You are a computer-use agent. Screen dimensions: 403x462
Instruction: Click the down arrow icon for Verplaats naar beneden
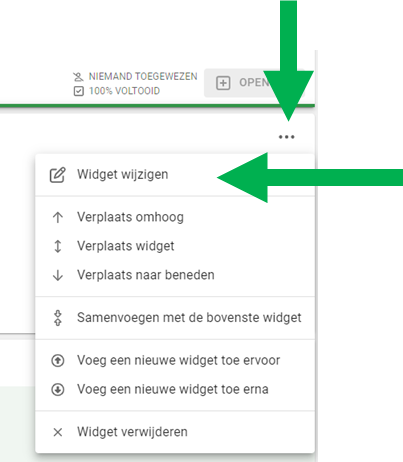pyautogui.click(x=58, y=275)
